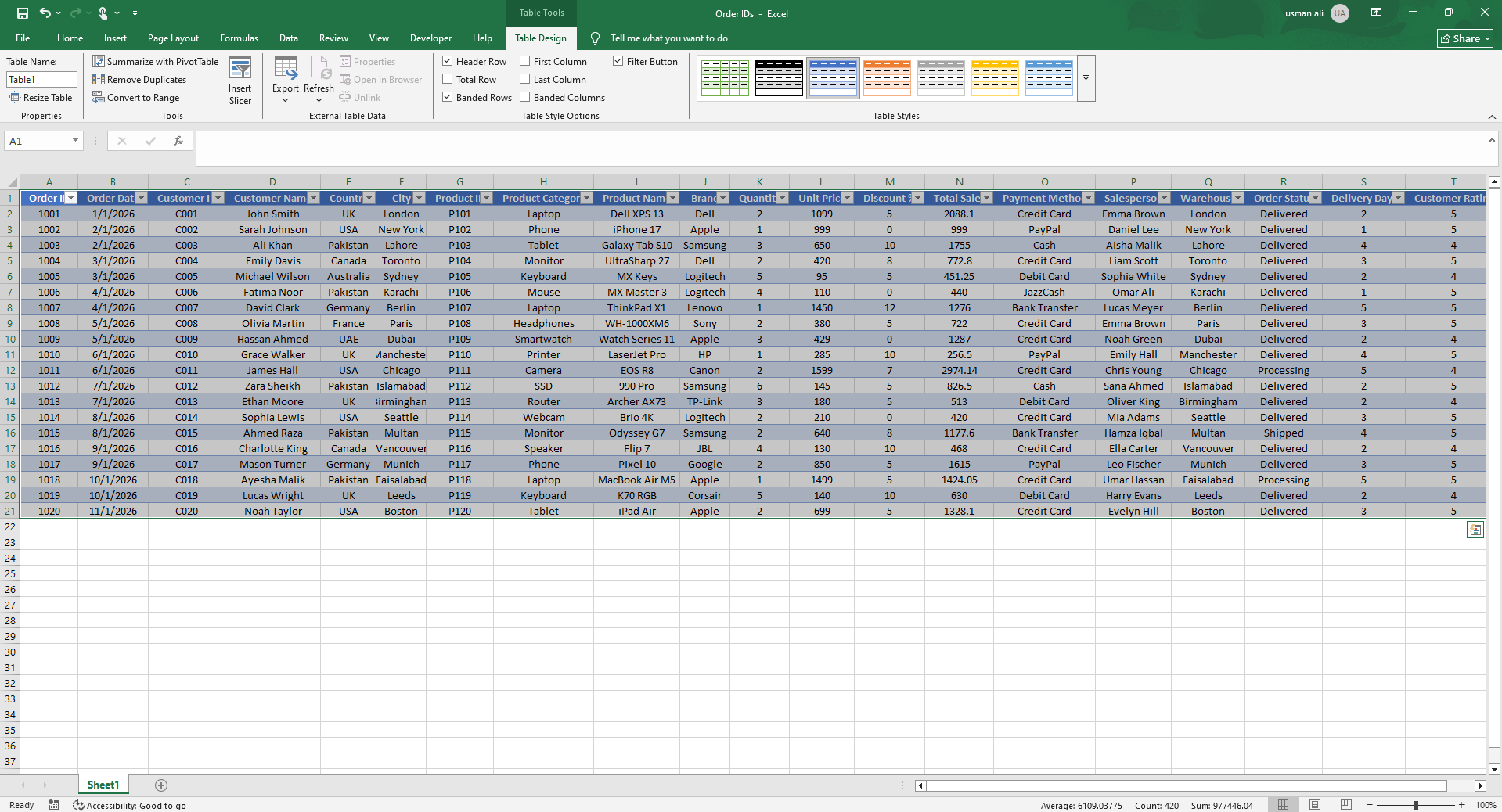This screenshot has width=1502, height=812.
Task: Click Accessibility: Good to go status
Action: (x=129, y=805)
